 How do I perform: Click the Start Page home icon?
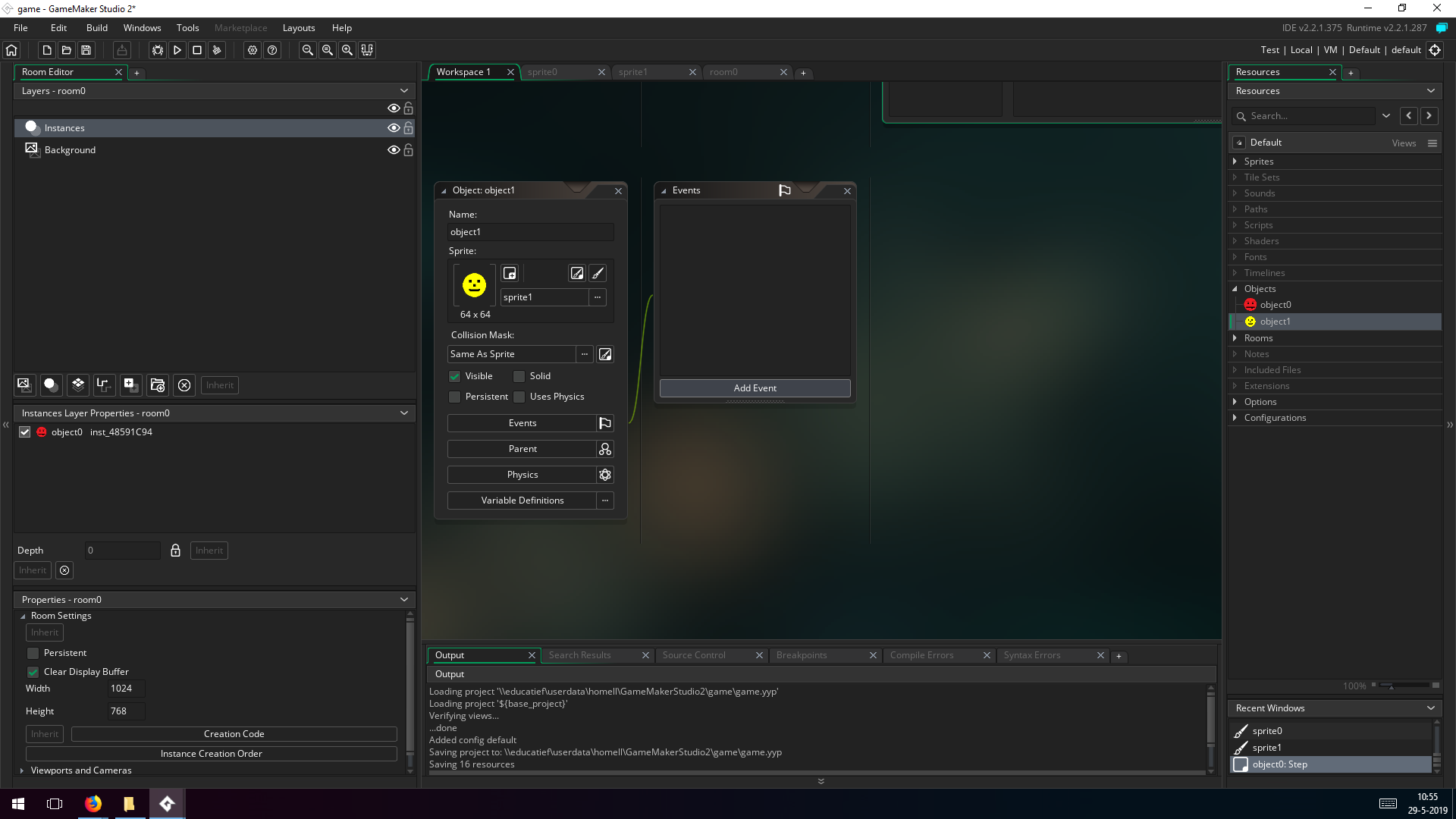[11, 50]
